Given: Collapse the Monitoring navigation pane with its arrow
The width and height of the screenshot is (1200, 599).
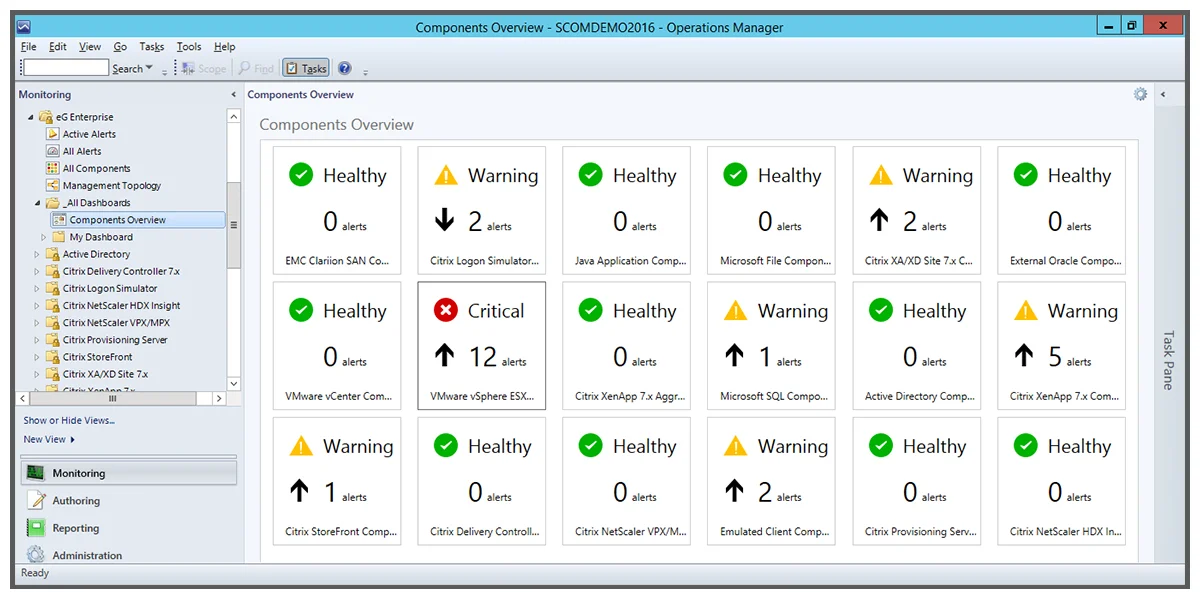Looking at the screenshot, I should coord(234,94).
